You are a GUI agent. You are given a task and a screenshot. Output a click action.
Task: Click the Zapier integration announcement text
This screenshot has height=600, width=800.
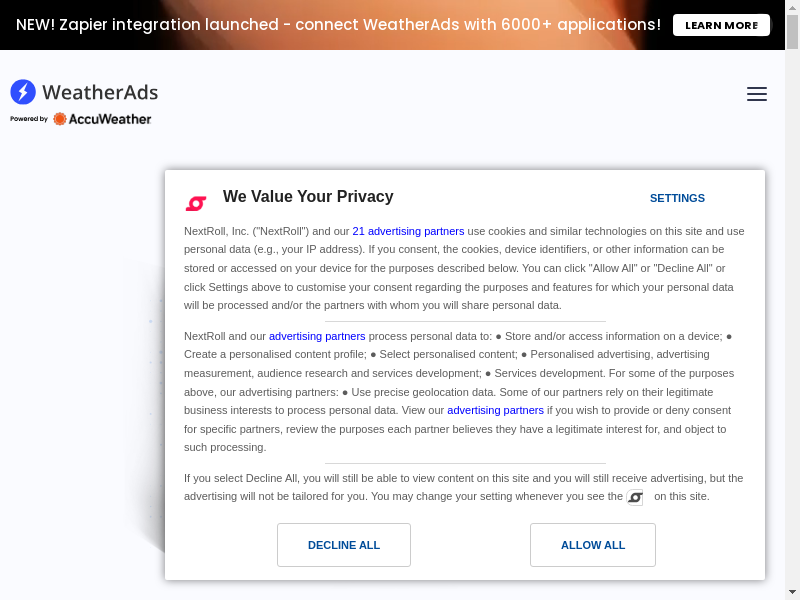(338, 25)
